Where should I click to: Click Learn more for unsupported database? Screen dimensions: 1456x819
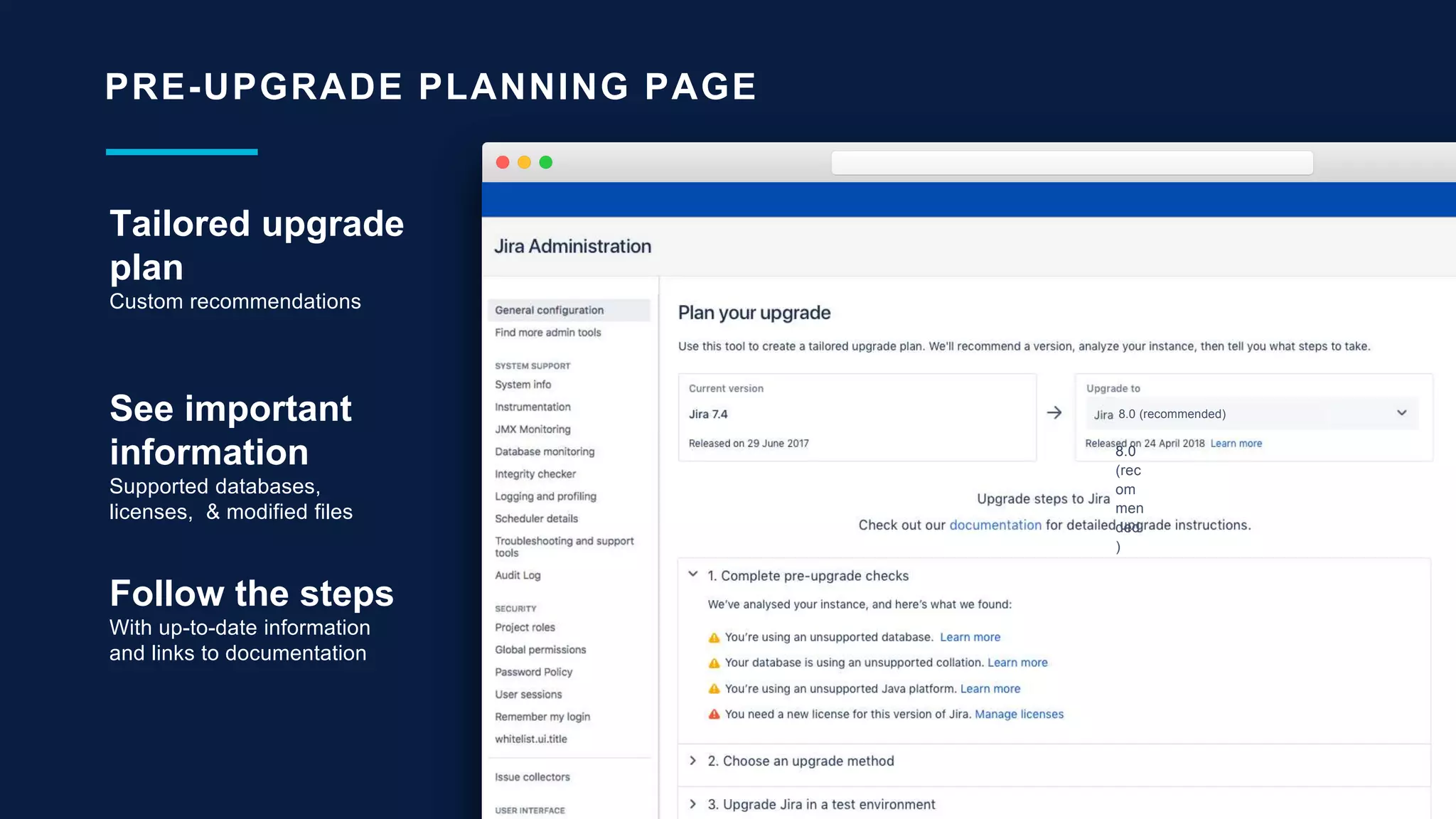970,638
